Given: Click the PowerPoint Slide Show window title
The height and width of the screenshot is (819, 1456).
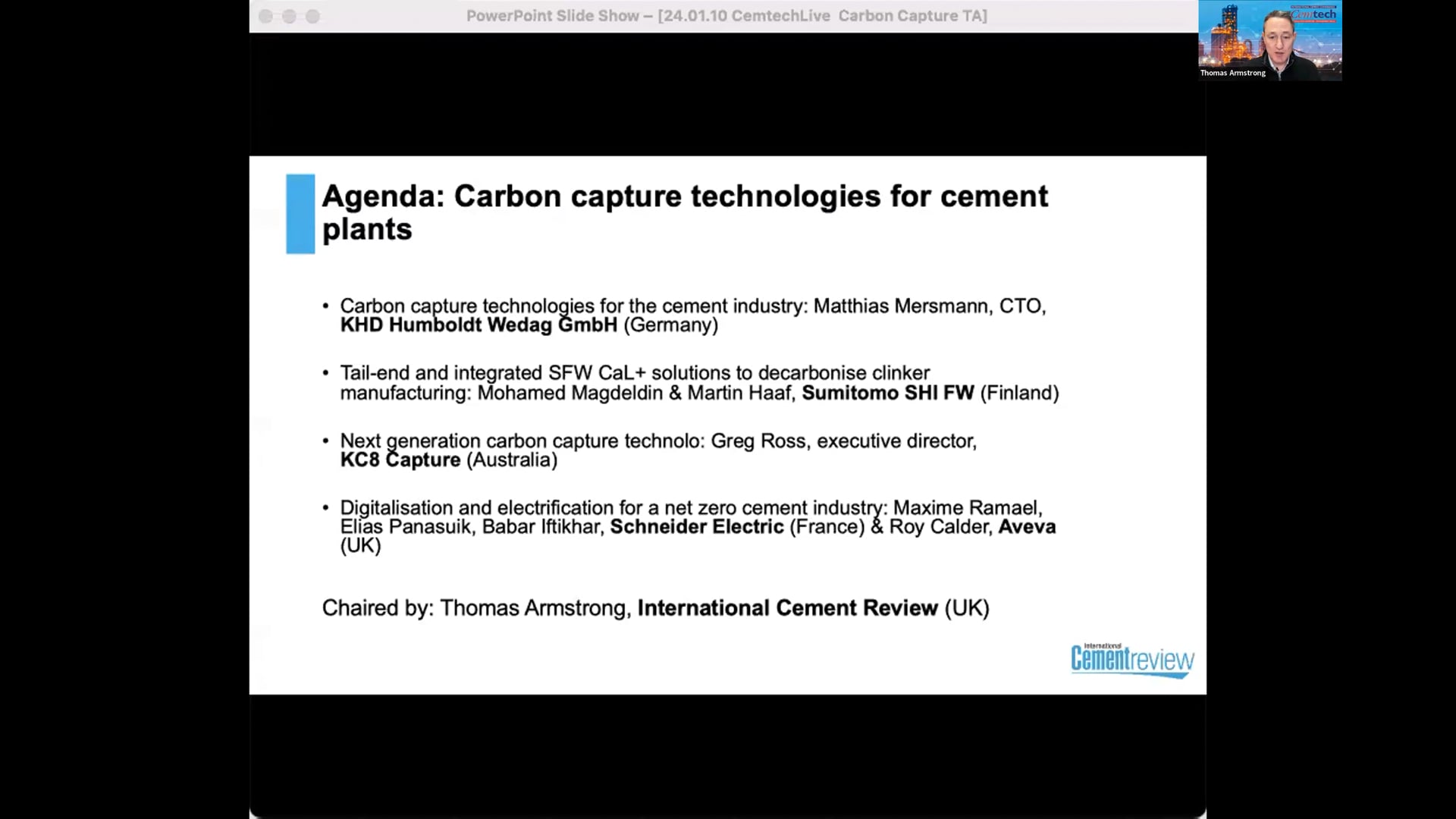Looking at the screenshot, I should click(726, 16).
